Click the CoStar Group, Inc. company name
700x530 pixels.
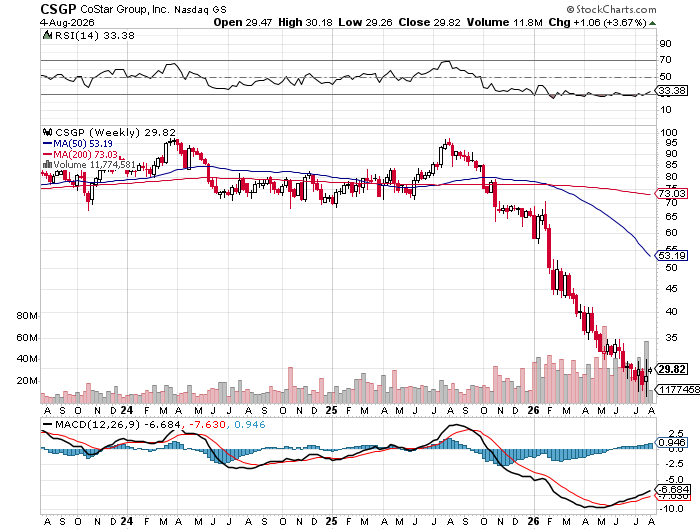125,9
